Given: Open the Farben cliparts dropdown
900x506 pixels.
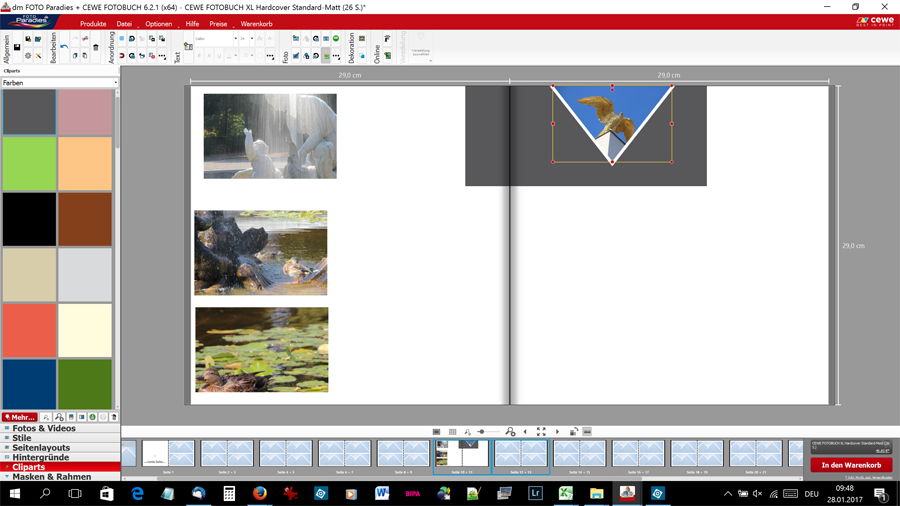Looking at the screenshot, I should (x=59, y=83).
